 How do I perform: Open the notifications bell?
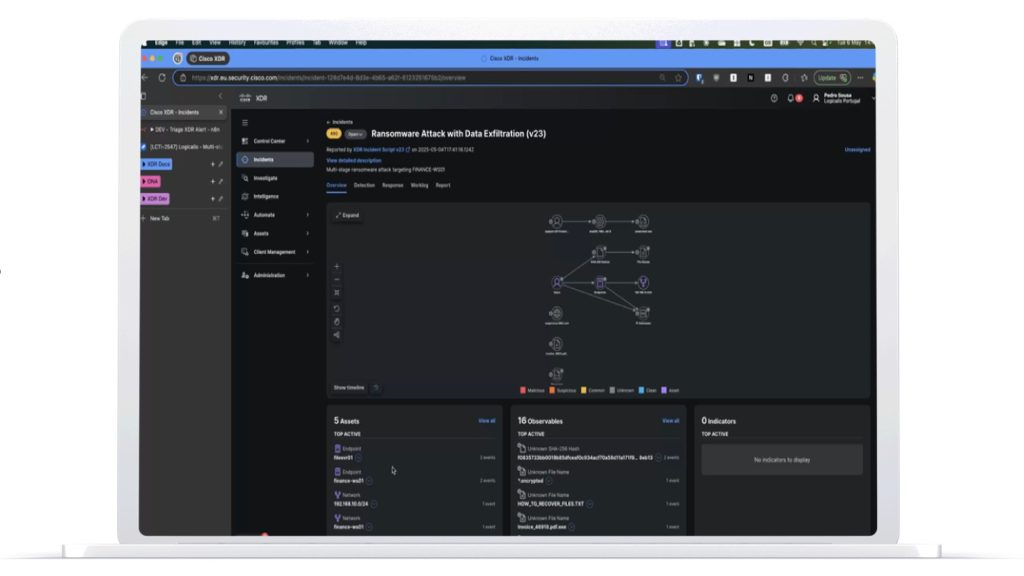coord(790,98)
